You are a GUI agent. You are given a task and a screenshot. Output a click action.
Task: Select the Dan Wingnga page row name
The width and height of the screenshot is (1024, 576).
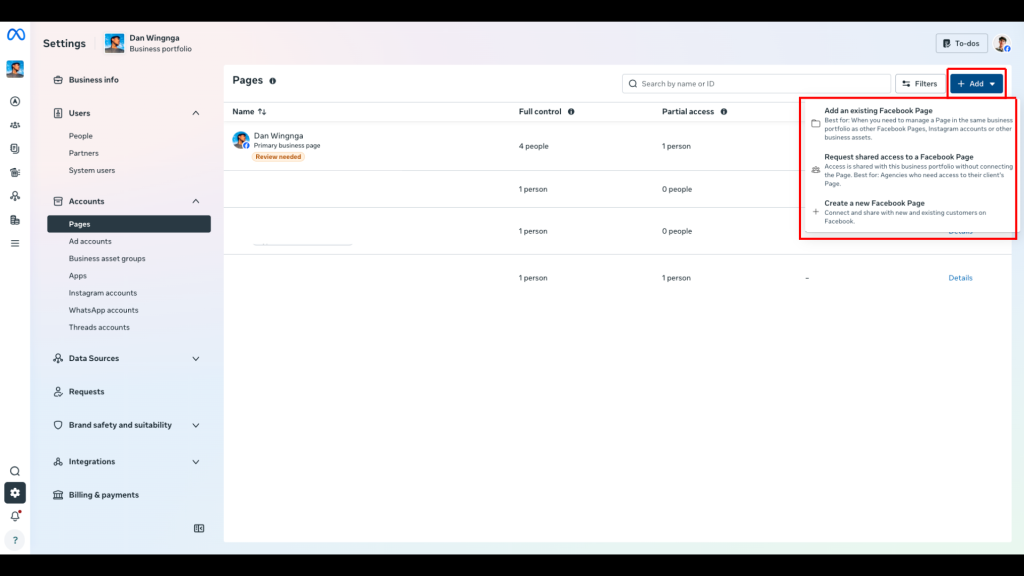(278, 136)
